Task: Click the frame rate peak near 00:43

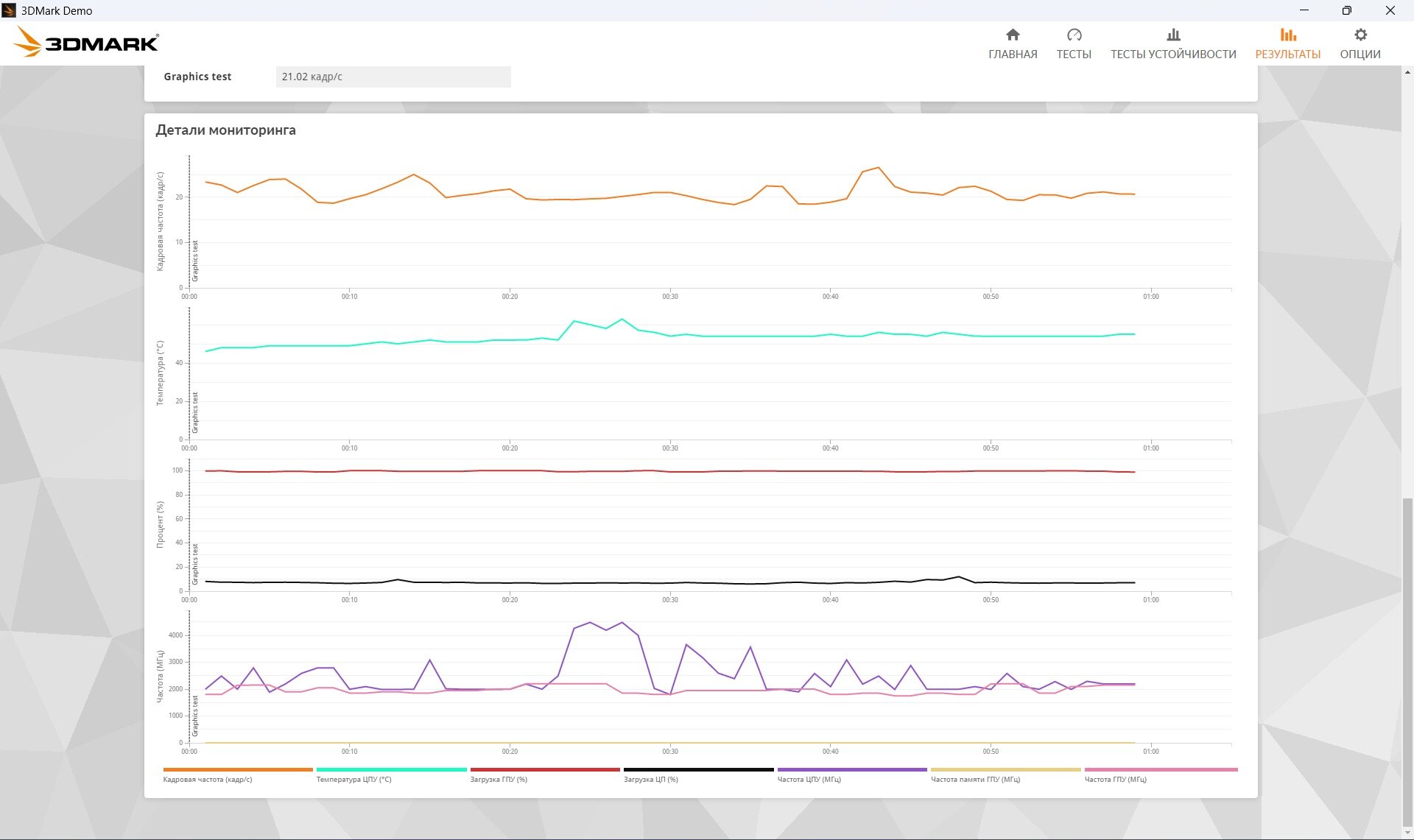Action: click(878, 168)
